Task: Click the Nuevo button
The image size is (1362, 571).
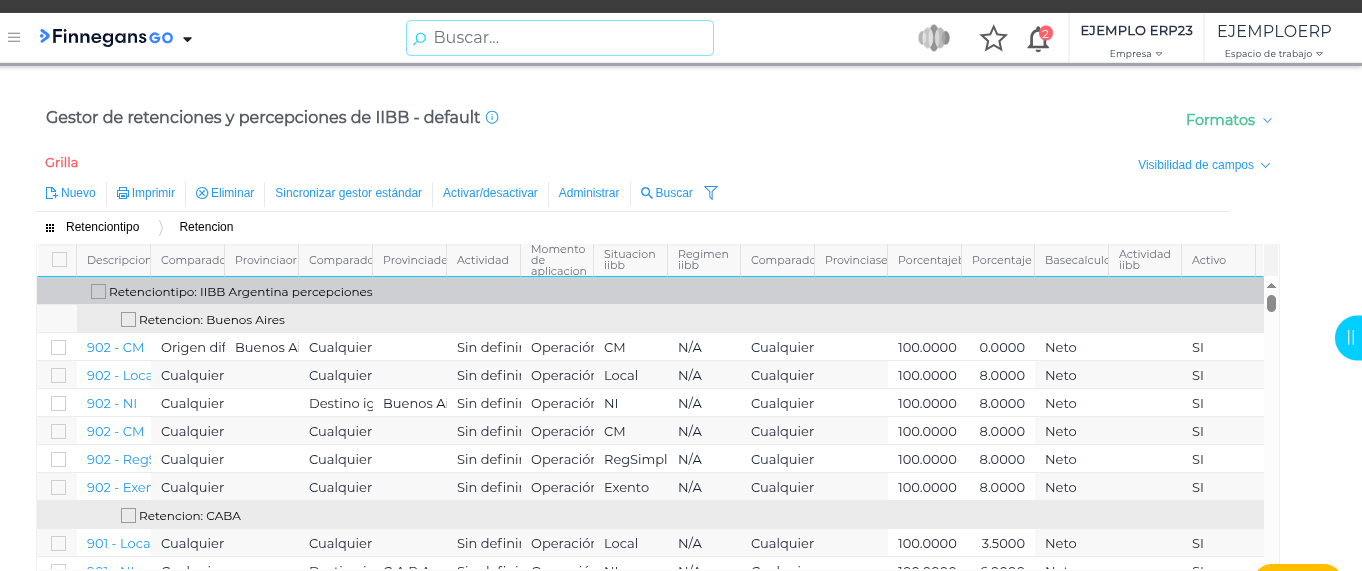Action: click(x=71, y=193)
